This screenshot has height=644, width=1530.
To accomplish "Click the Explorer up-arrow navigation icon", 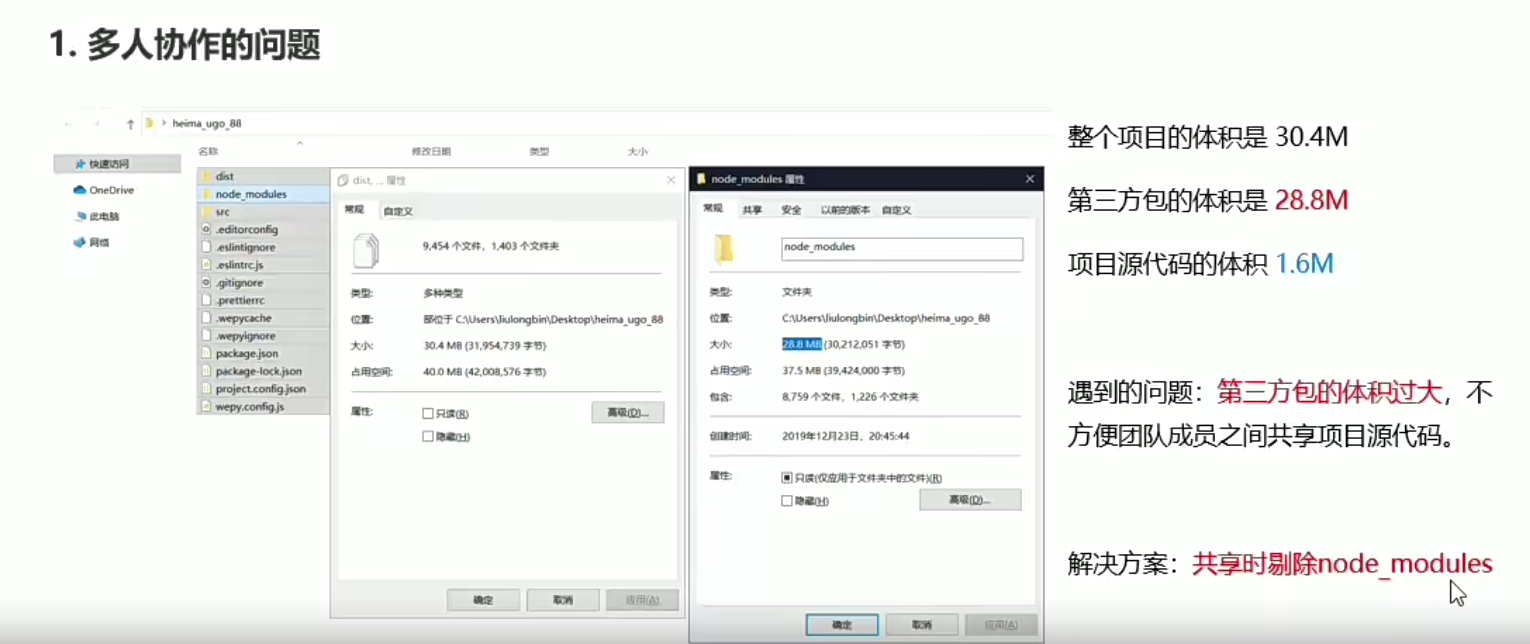I will pyautogui.click(x=130, y=124).
